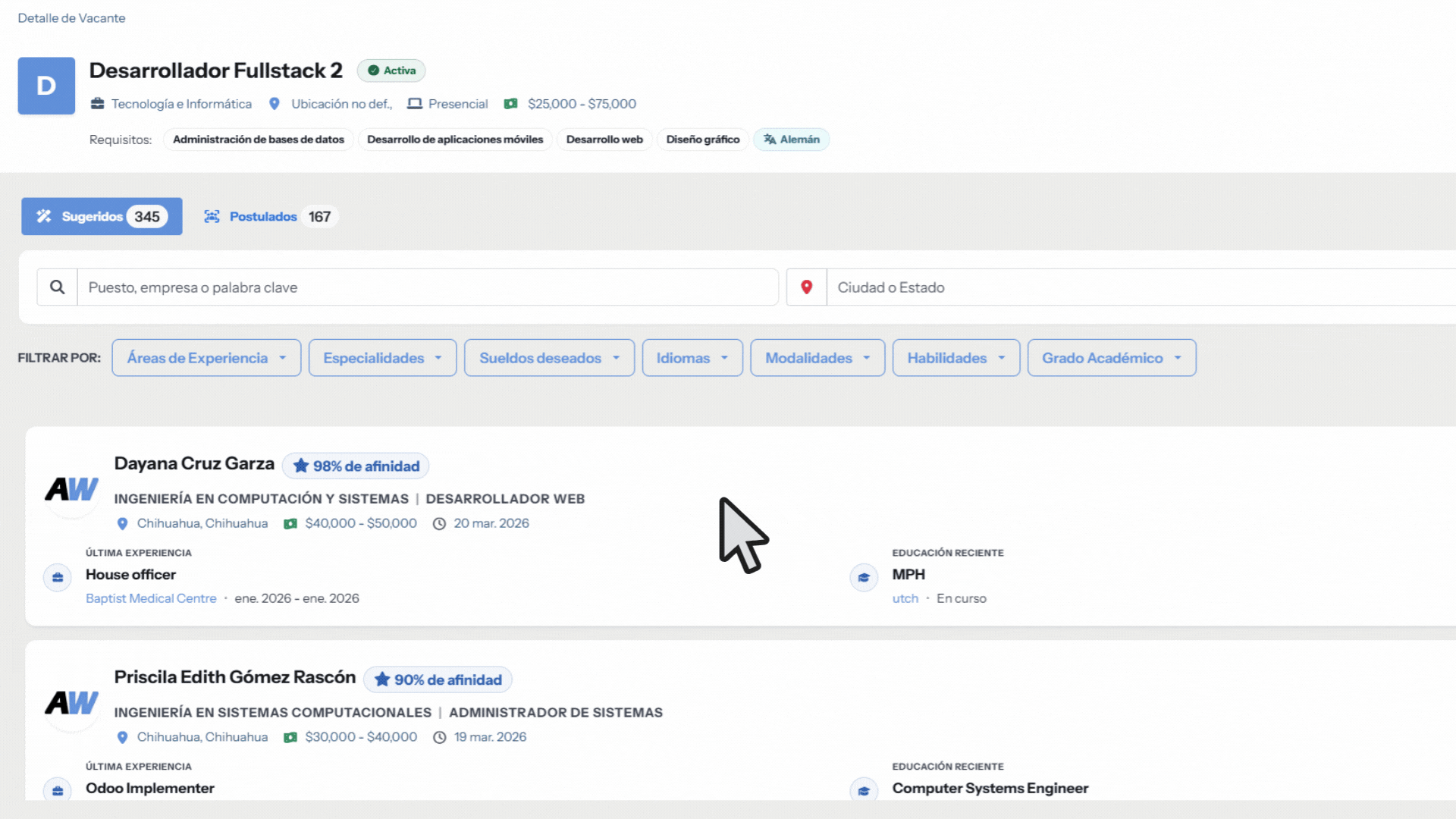Click the blue D vacancy avatar
The height and width of the screenshot is (819, 1456).
[x=46, y=86]
